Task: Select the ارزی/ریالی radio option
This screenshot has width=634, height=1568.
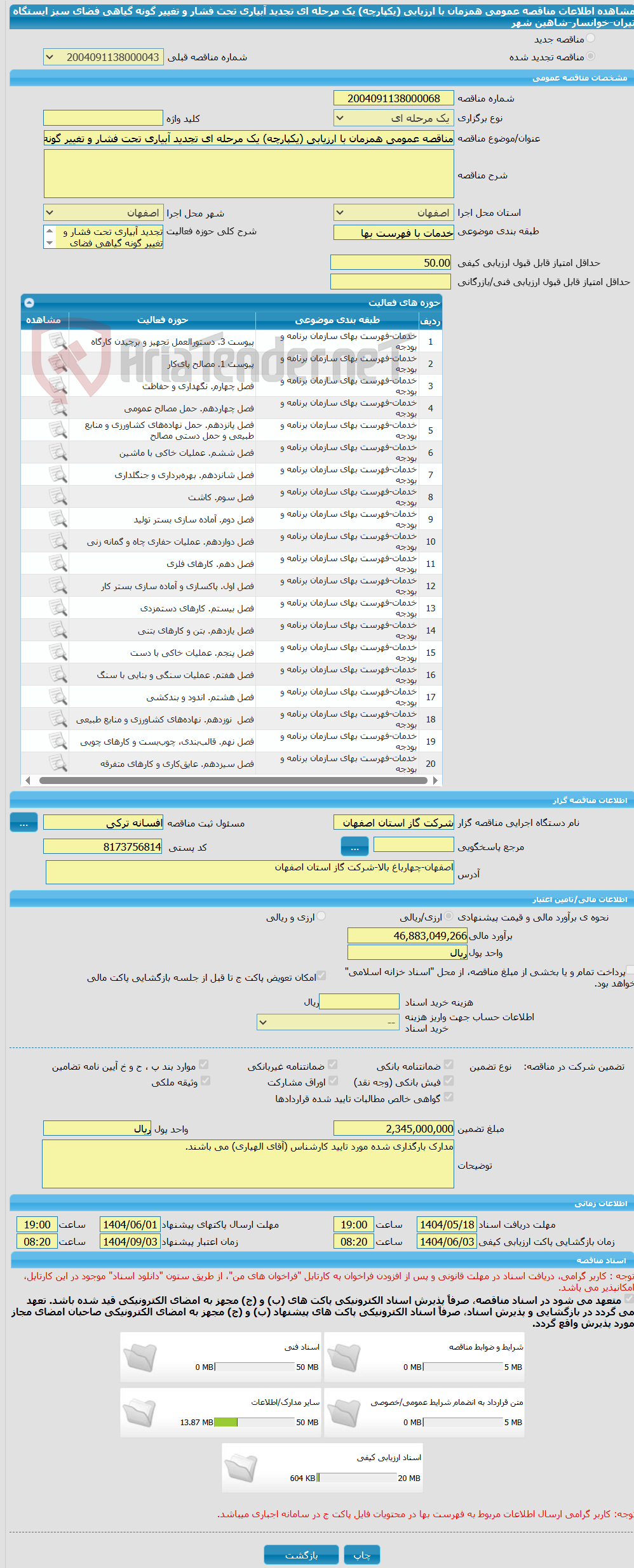Action: [449, 916]
